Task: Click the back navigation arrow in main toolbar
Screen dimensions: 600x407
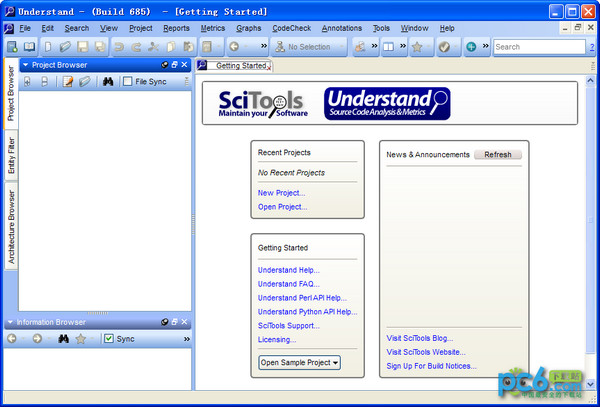Action: tap(234, 47)
